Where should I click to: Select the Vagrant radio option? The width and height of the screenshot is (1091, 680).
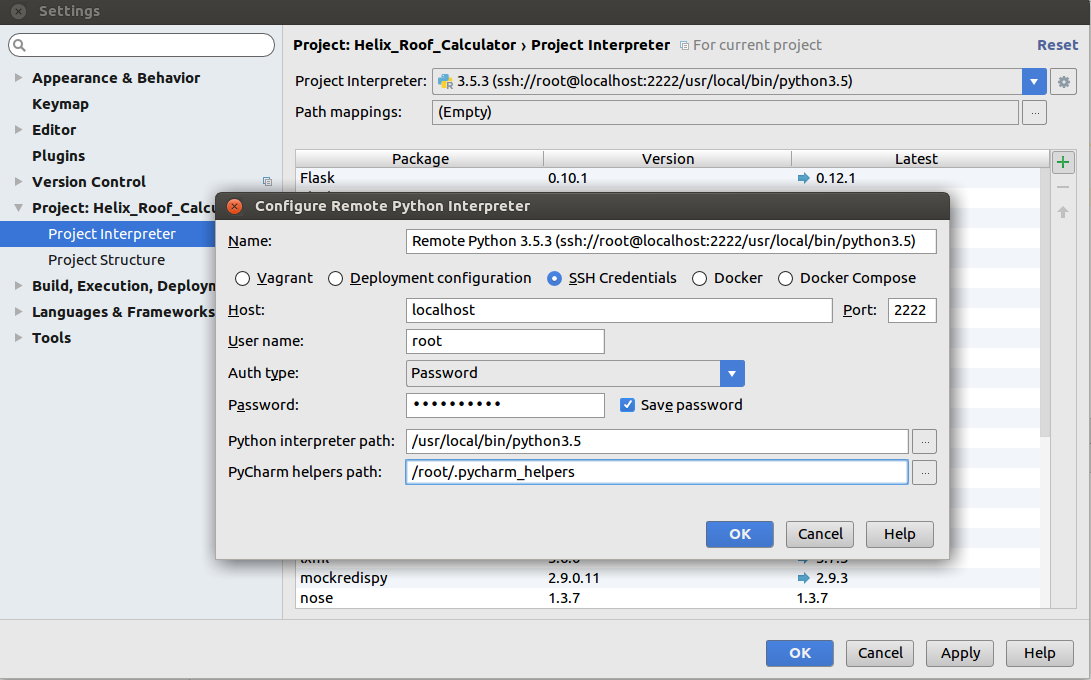242,278
